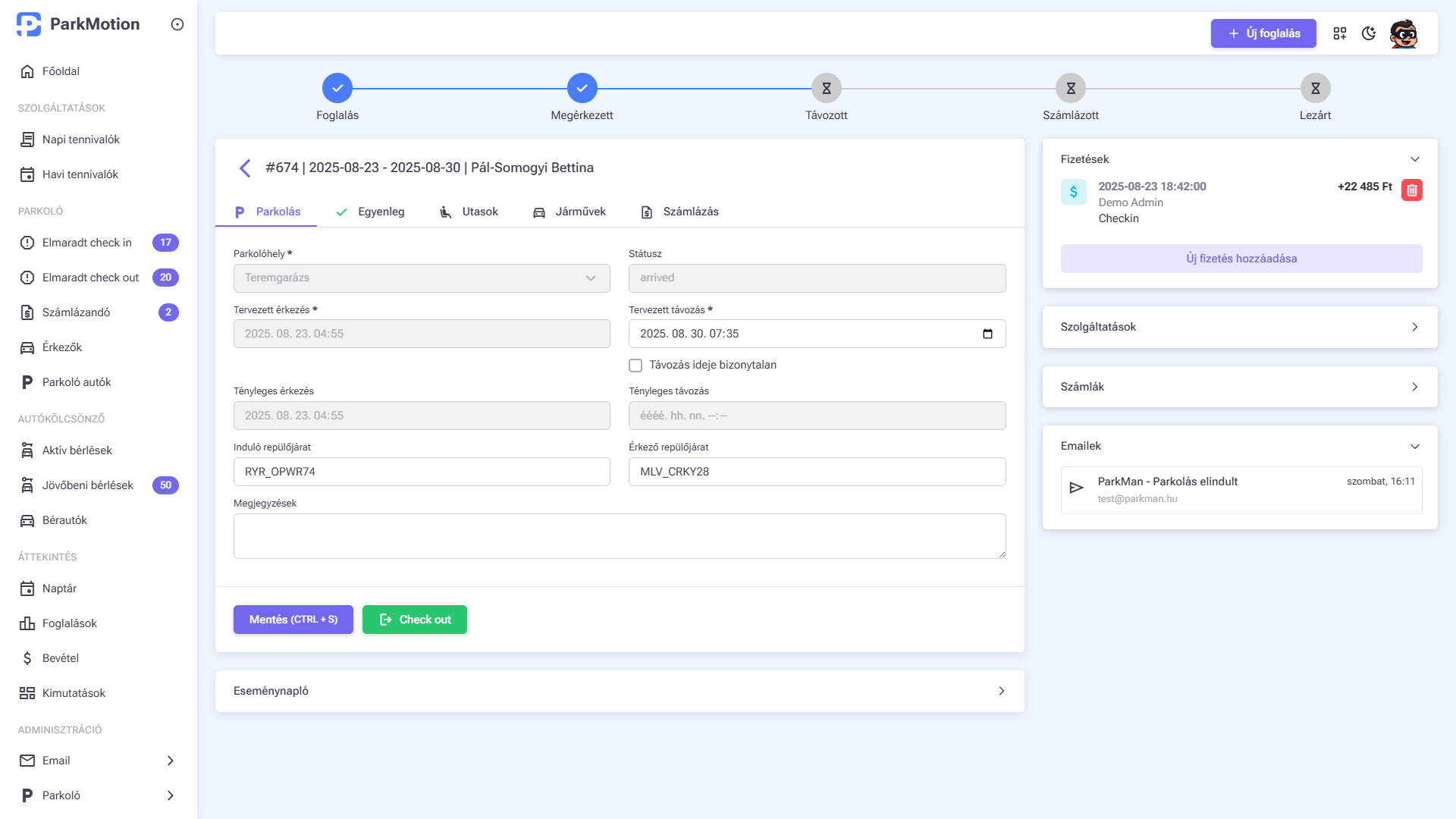1456x819 pixels.
Task: Check Távozás ideje bizonytalan checkbox
Action: pyautogui.click(x=635, y=366)
